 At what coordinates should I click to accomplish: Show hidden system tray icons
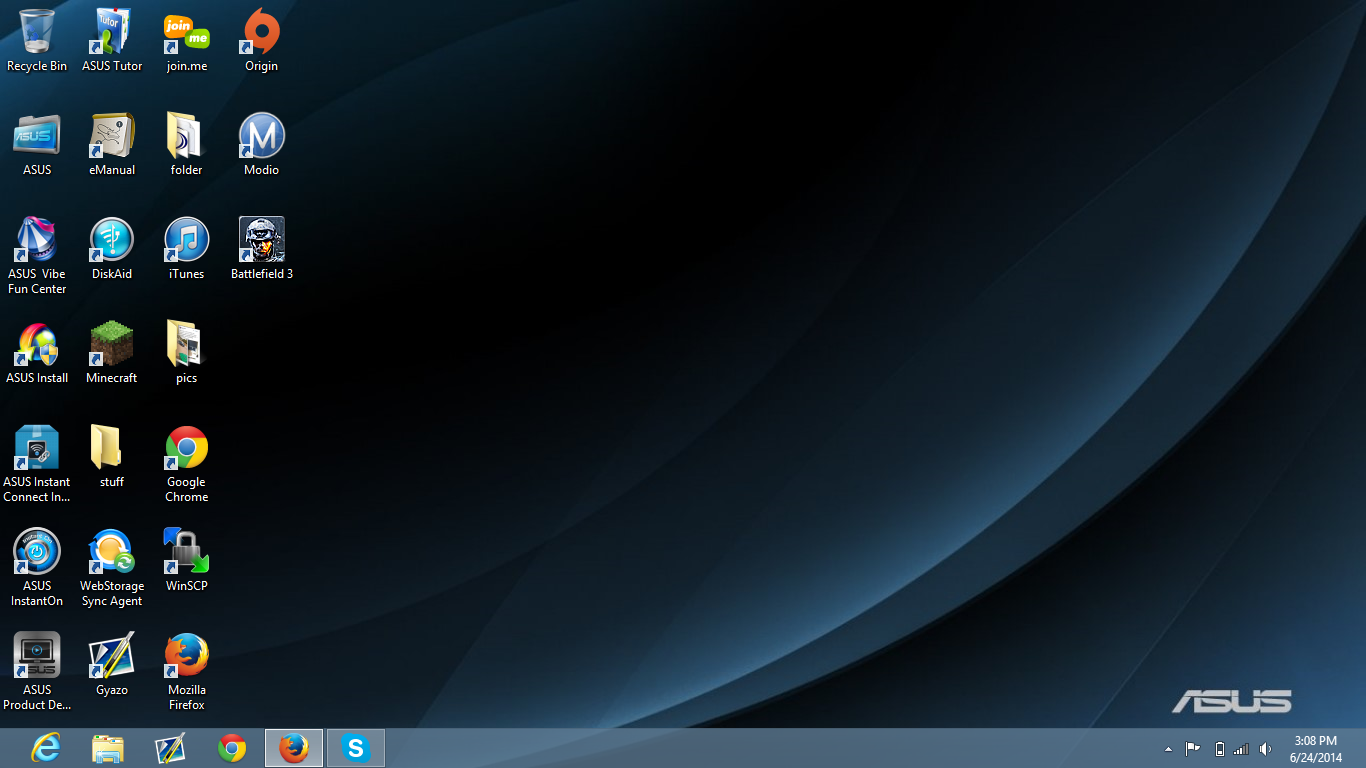tap(1168, 749)
